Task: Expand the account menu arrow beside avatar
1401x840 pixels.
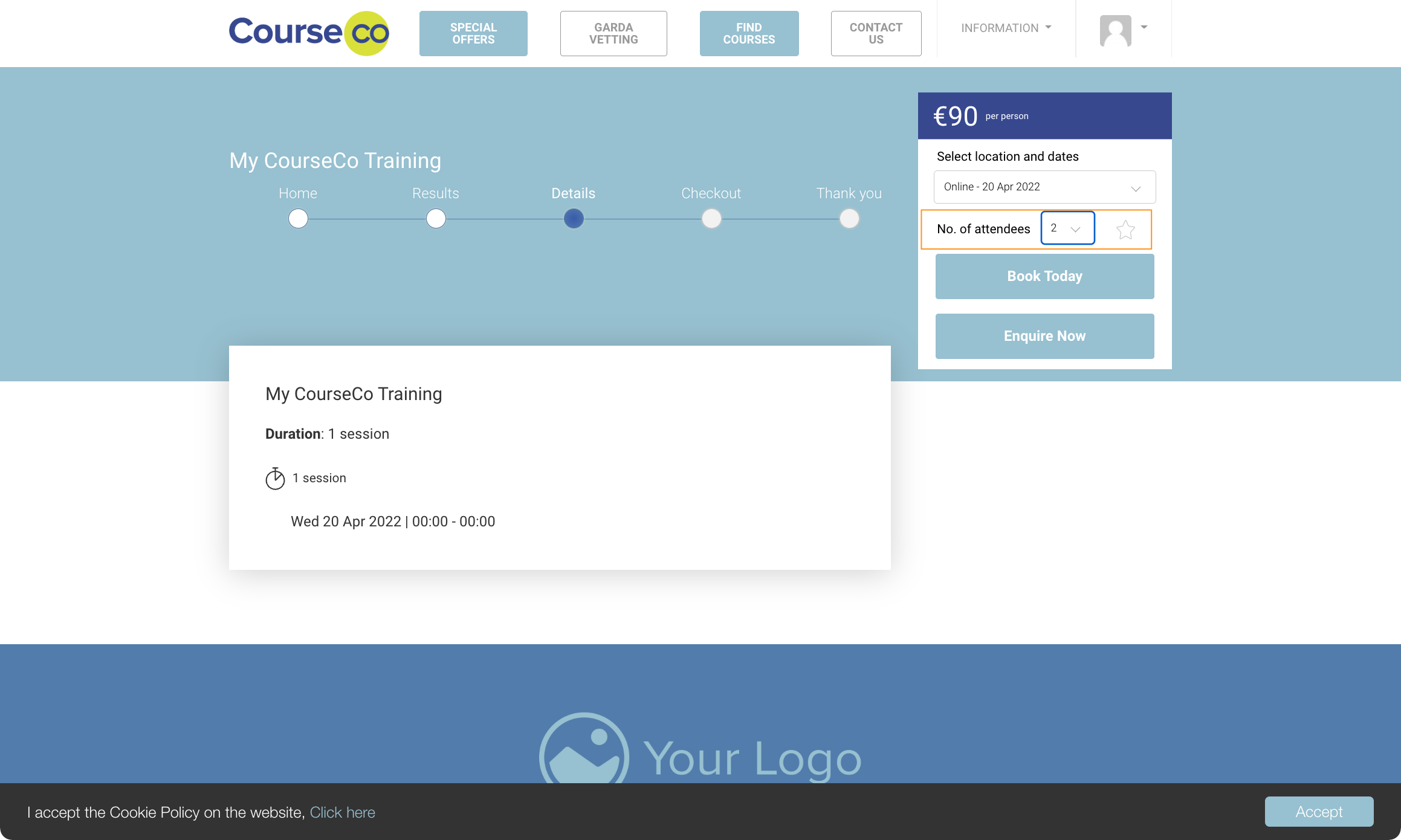Action: [x=1144, y=27]
